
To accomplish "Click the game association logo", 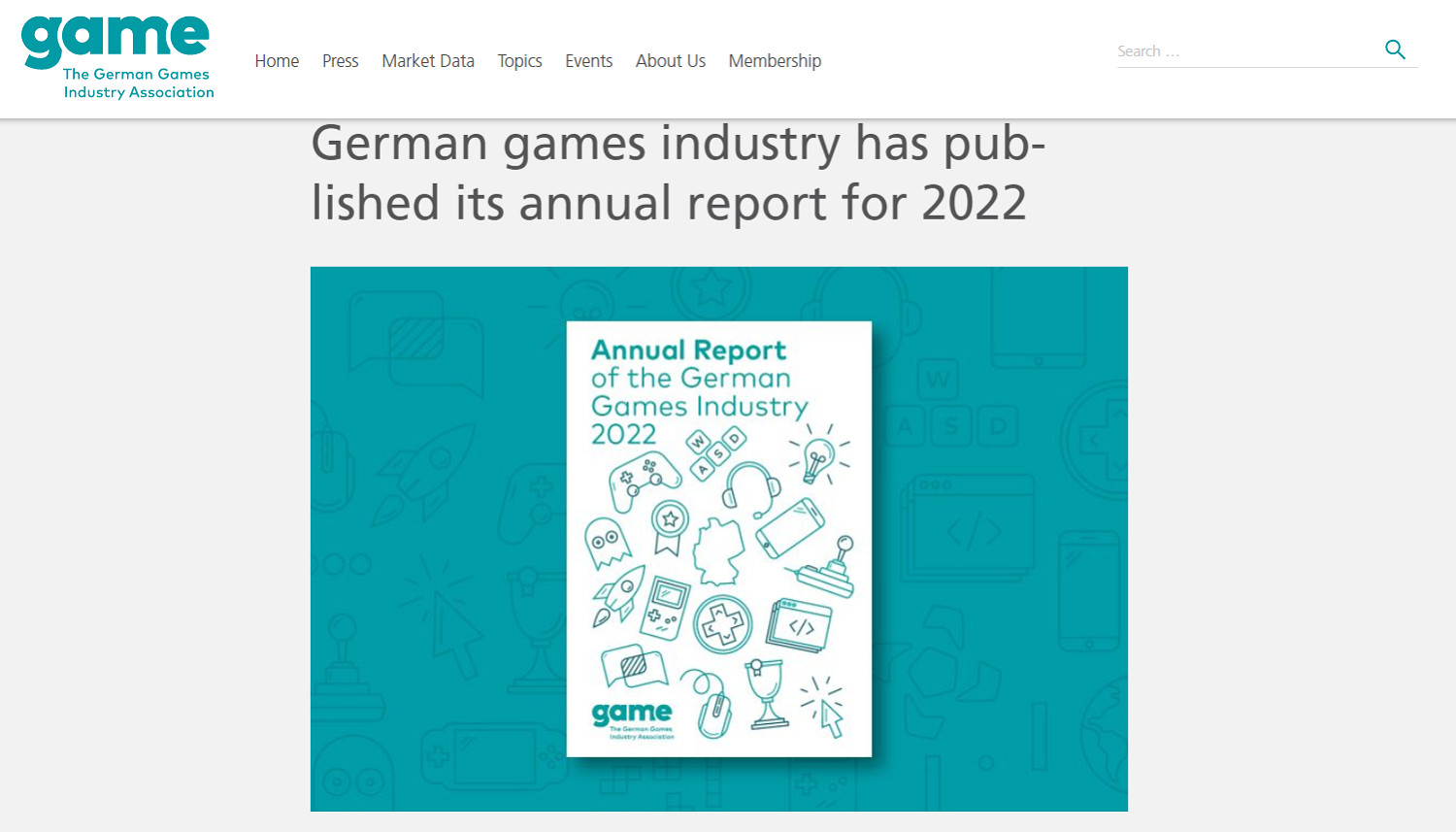I will pyautogui.click(x=116, y=58).
